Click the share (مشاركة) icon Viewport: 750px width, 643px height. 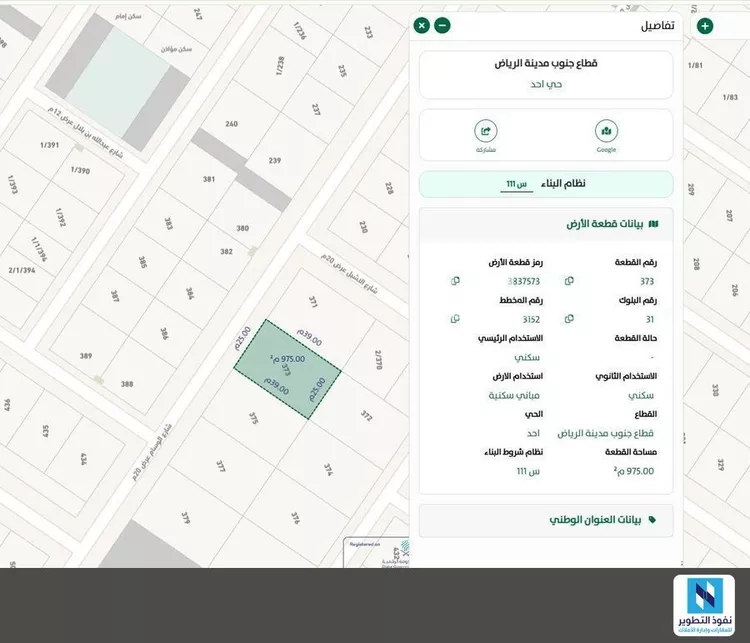[x=485, y=131]
